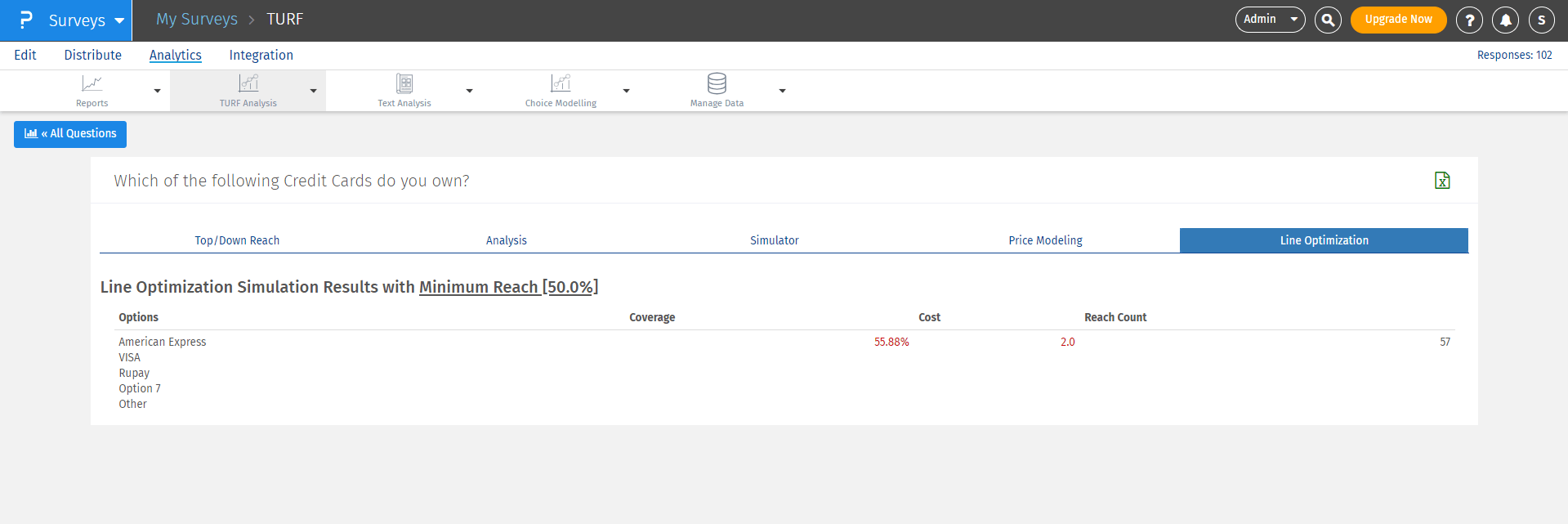Open the Admin dropdown

click(1270, 20)
